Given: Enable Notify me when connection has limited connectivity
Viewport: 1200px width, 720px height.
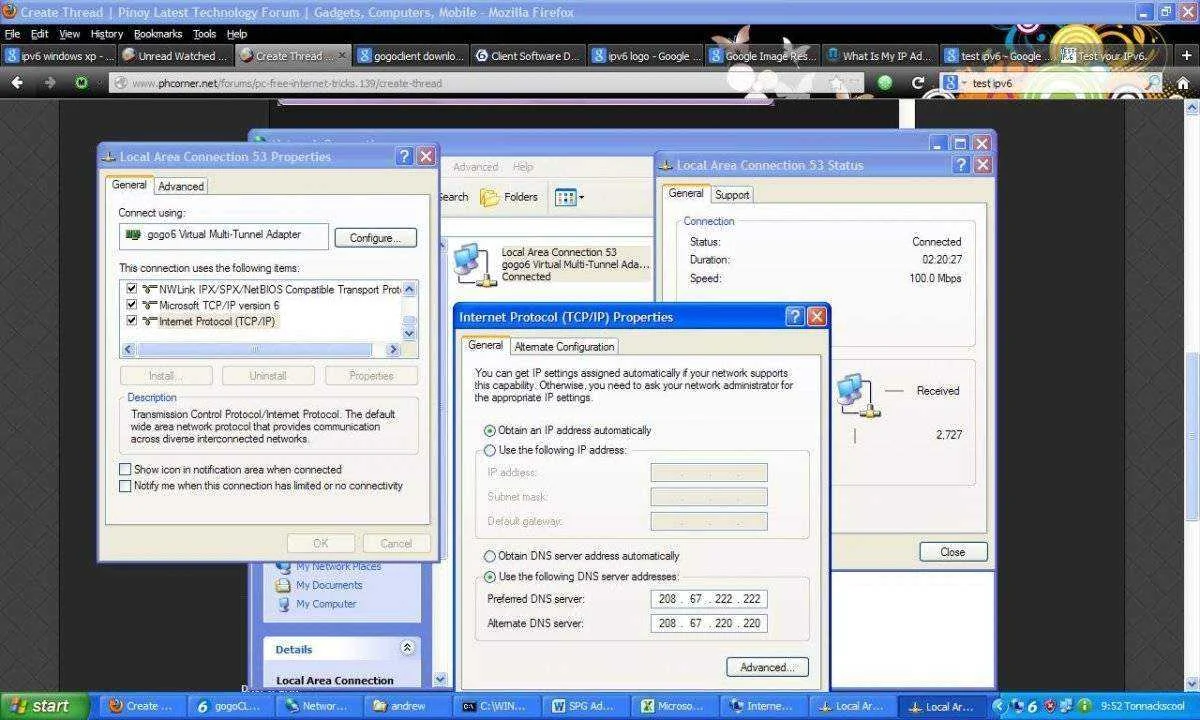Looking at the screenshot, I should [125, 486].
